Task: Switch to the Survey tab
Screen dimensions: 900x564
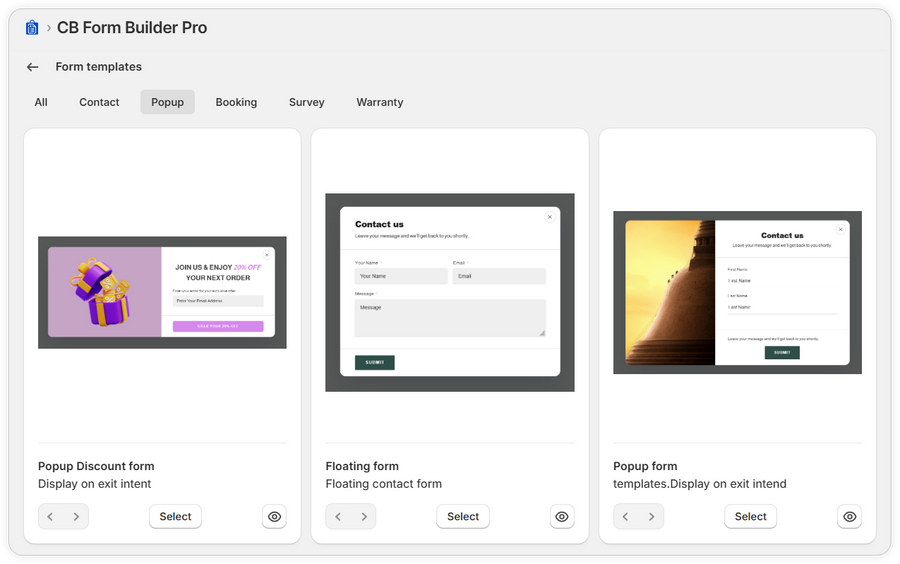Action: coord(307,102)
